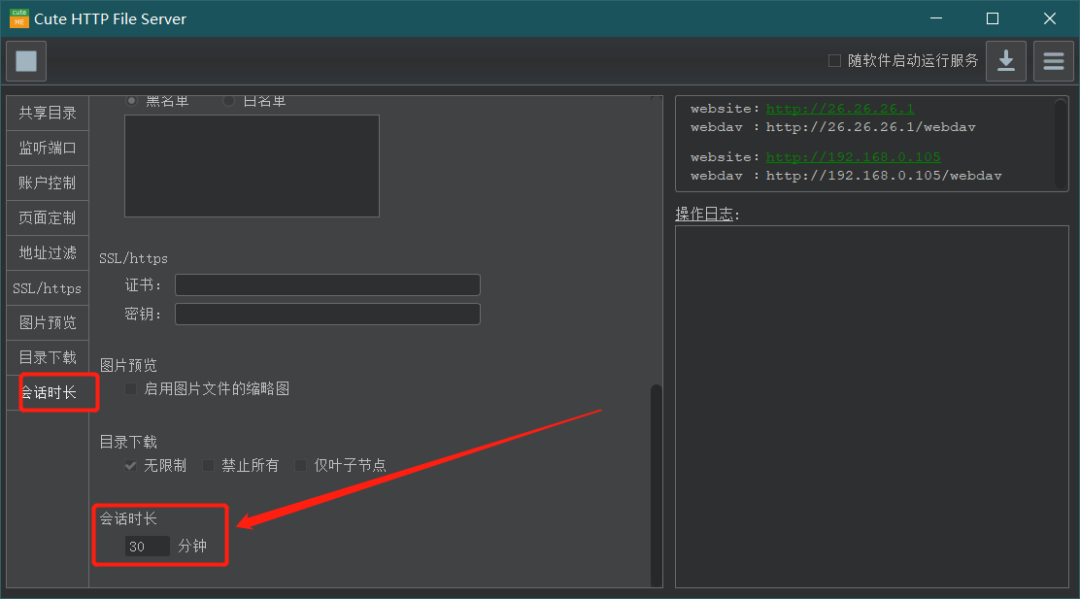
Task: Switch to the 共享目录 tab
Action: click(48, 113)
